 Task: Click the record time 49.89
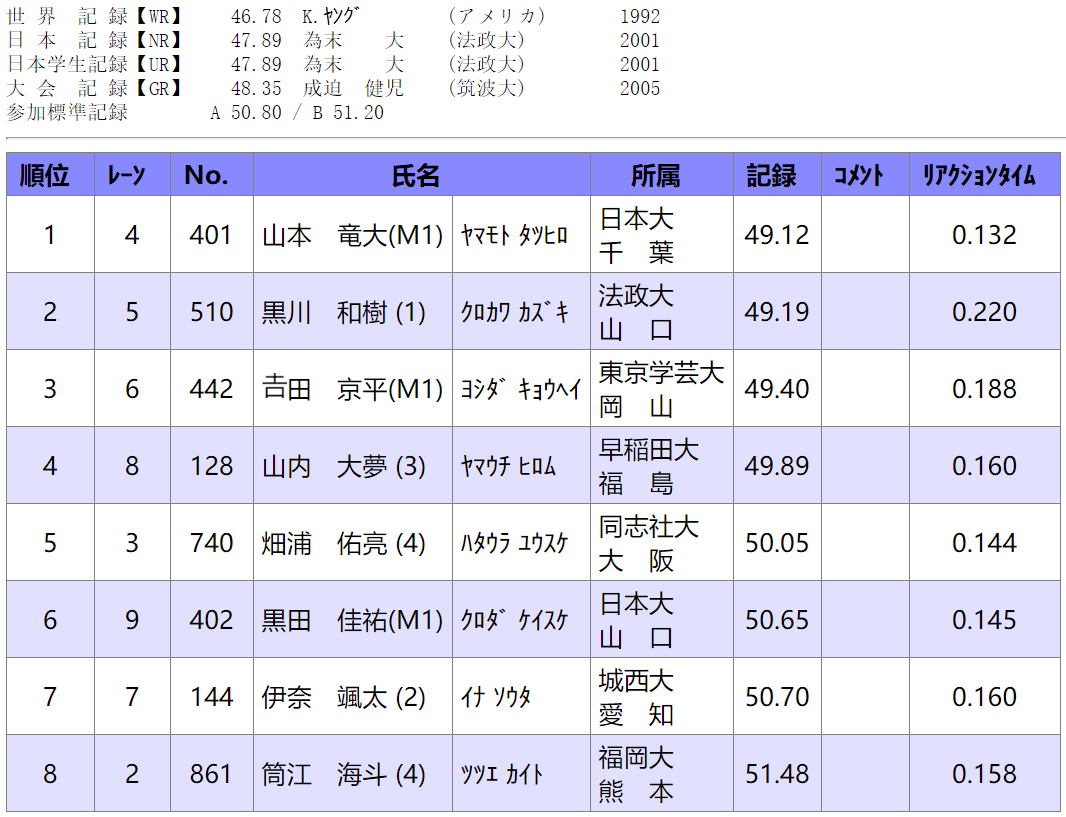pos(777,466)
